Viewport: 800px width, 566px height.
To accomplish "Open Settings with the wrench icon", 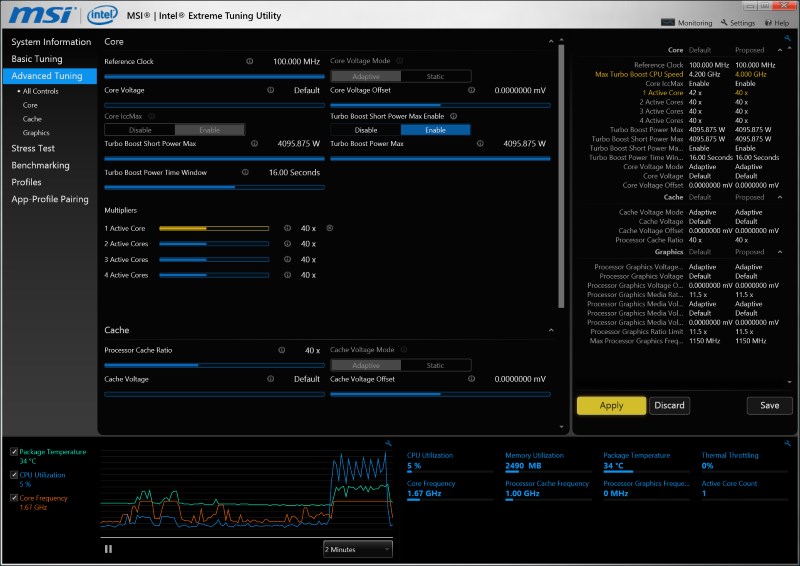I will [x=738, y=23].
